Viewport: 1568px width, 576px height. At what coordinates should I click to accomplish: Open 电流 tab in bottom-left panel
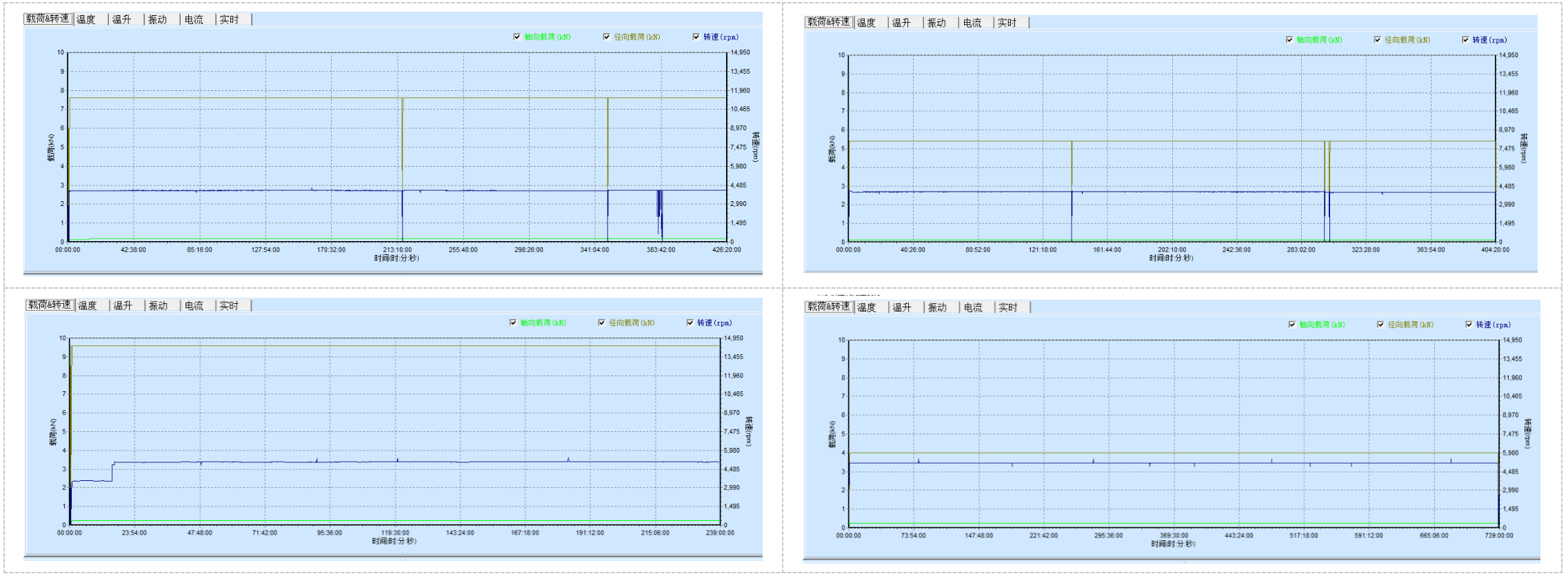194,305
